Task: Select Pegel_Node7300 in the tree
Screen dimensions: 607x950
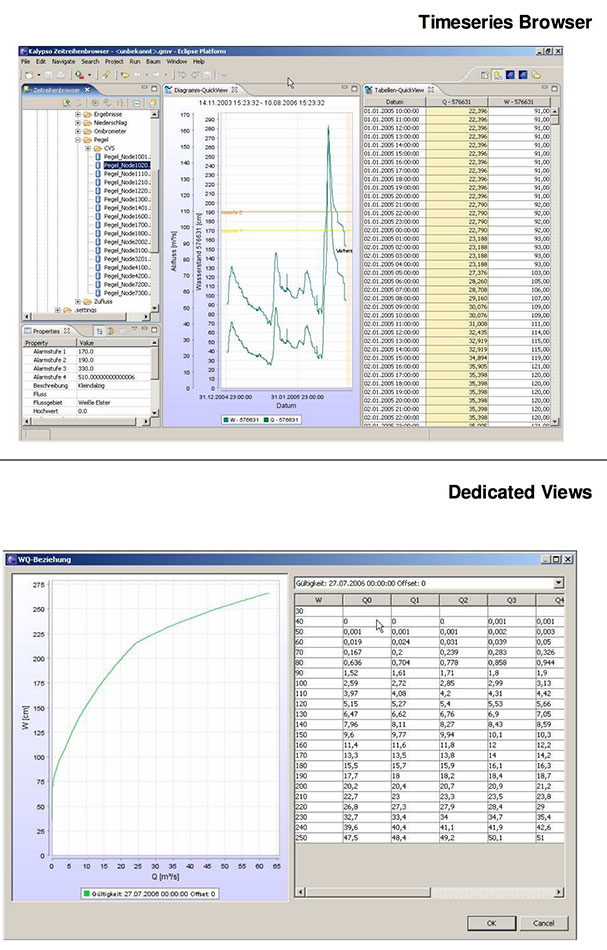Action: (x=127, y=293)
